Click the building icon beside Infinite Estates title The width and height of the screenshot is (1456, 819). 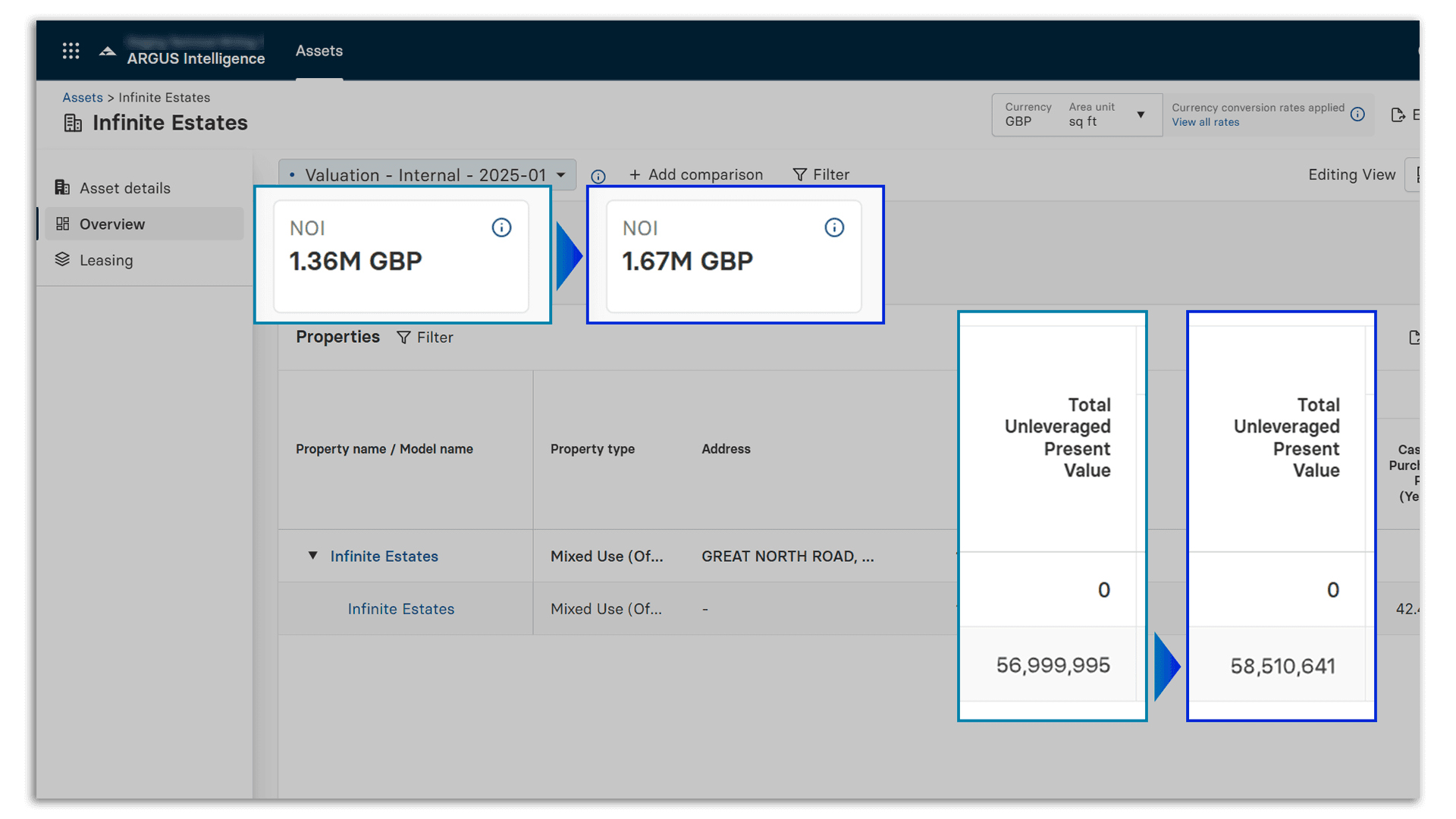tap(73, 123)
